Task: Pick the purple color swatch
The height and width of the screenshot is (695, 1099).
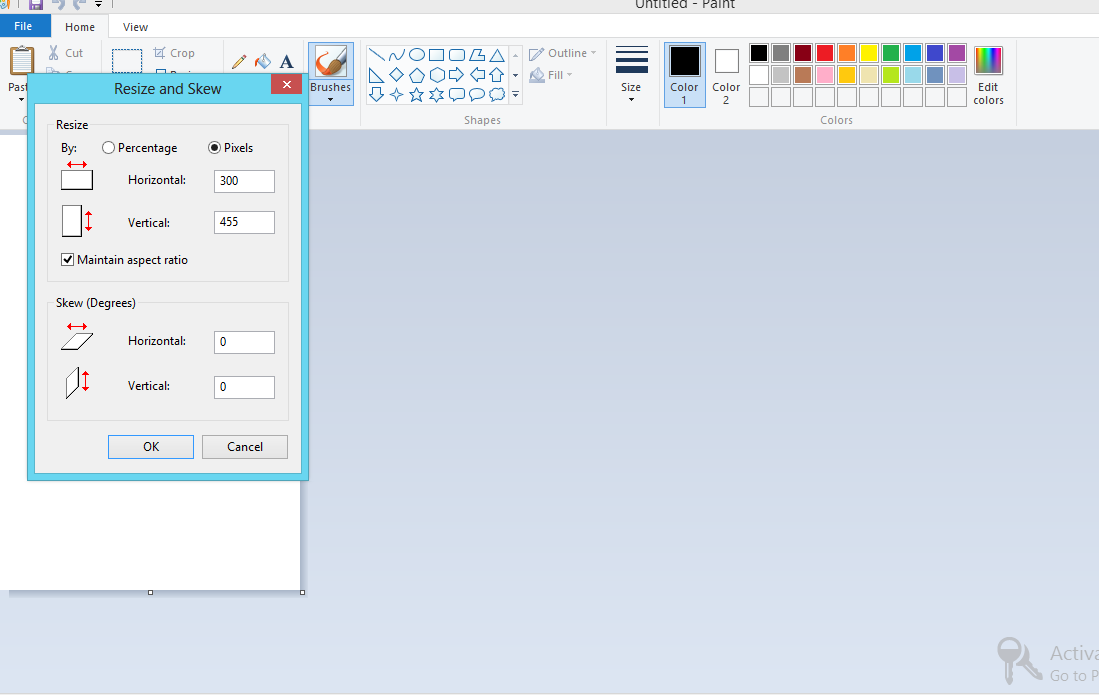Action: [x=957, y=53]
